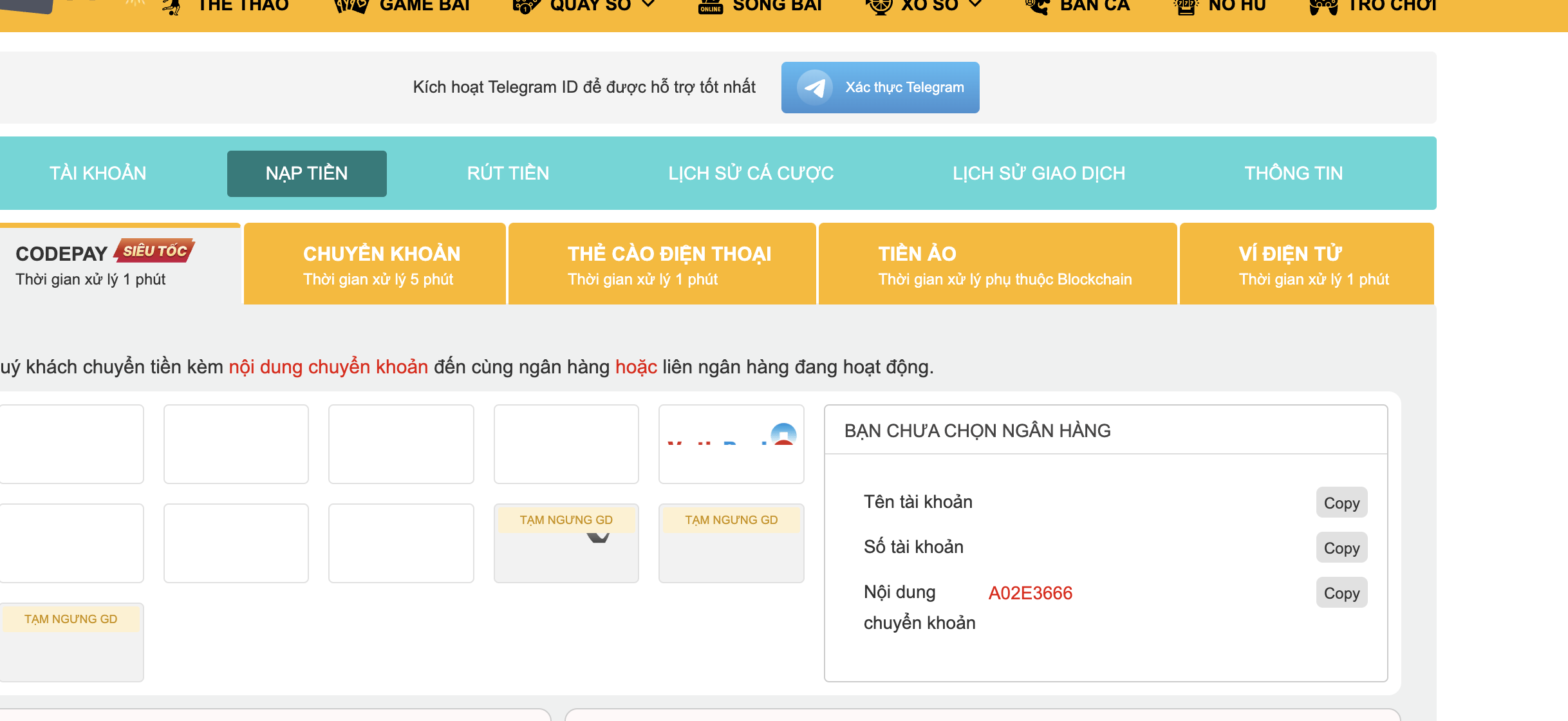The image size is (1568, 721).
Task: Select the bank tile with blue-red logo
Action: click(731, 444)
